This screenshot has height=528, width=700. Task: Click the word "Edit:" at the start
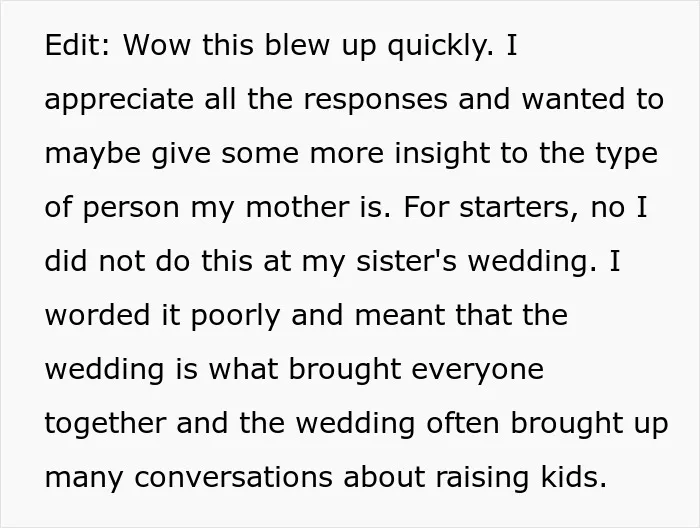pyautogui.click(x=77, y=45)
